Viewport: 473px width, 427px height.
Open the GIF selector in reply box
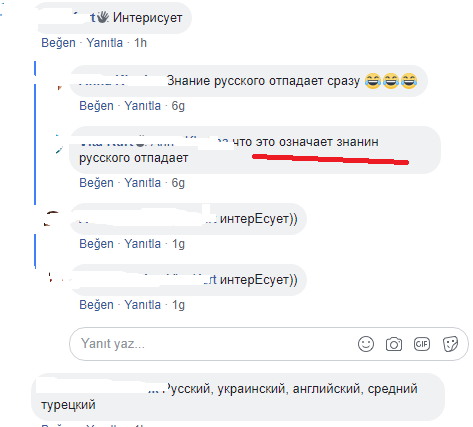tap(422, 344)
